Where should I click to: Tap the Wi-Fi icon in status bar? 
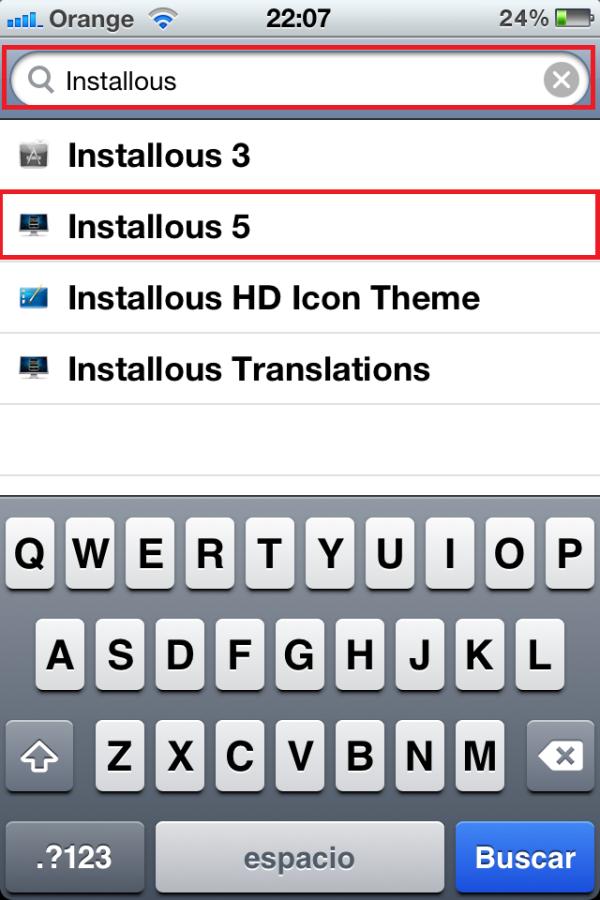tap(161, 18)
